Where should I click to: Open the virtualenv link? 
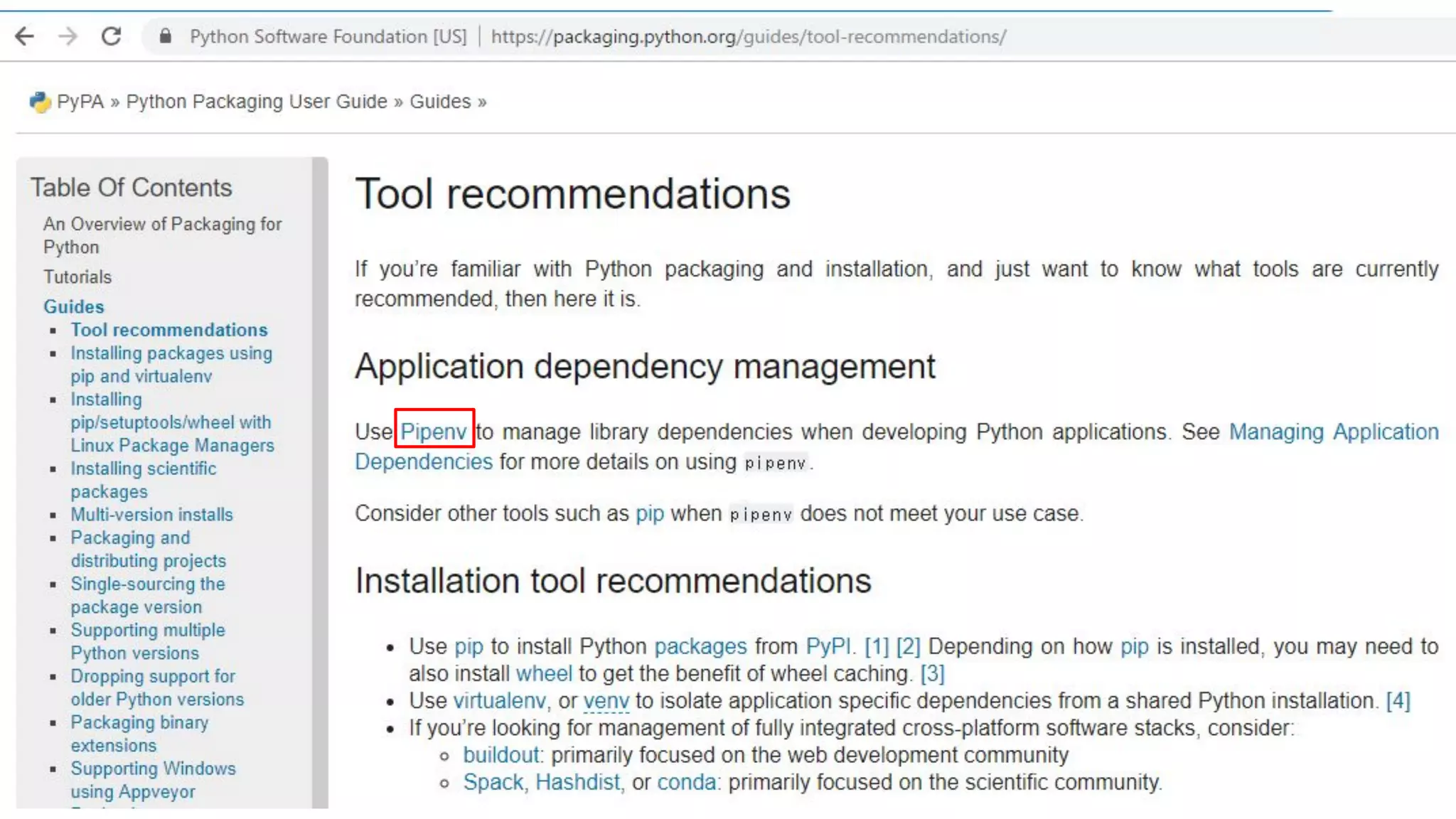tap(499, 700)
